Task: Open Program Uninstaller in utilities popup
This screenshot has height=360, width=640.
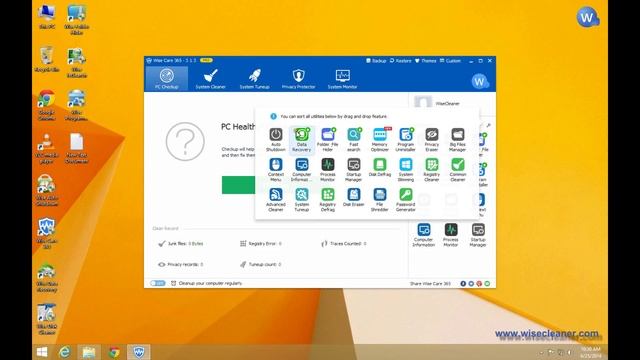Action: (405, 140)
